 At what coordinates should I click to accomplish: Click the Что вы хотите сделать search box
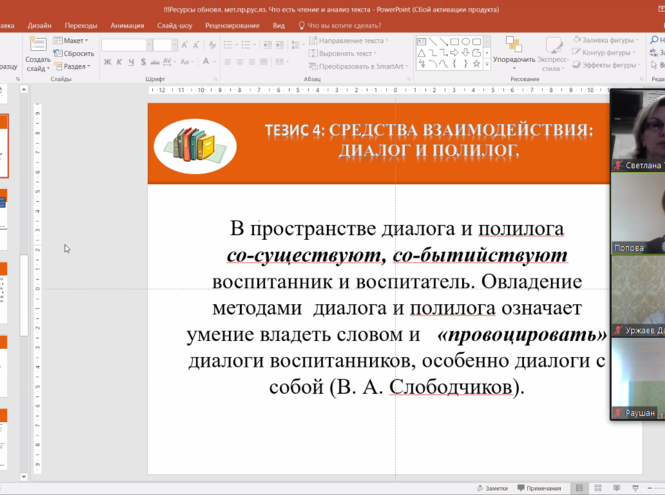[340, 25]
